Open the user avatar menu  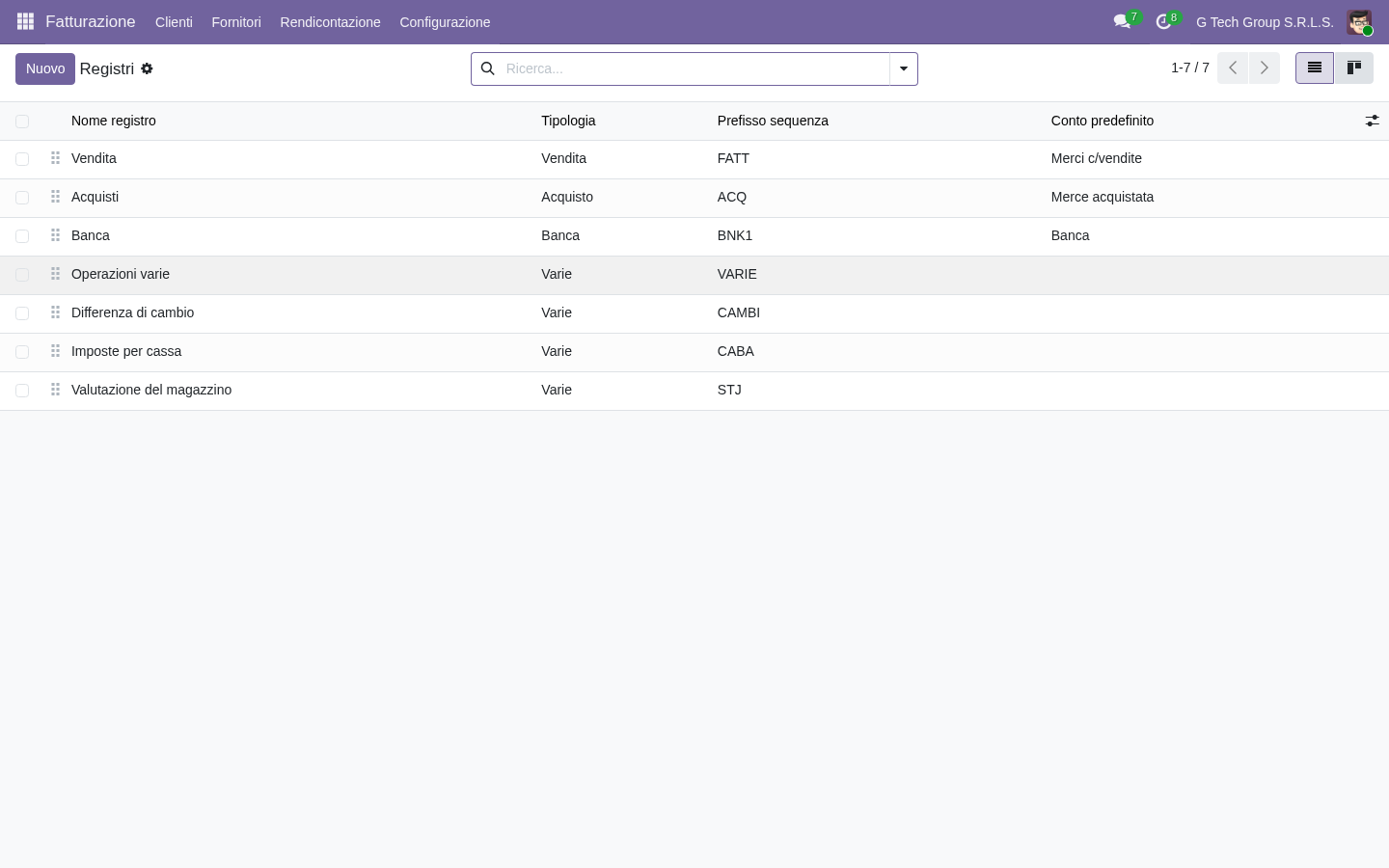click(1359, 21)
